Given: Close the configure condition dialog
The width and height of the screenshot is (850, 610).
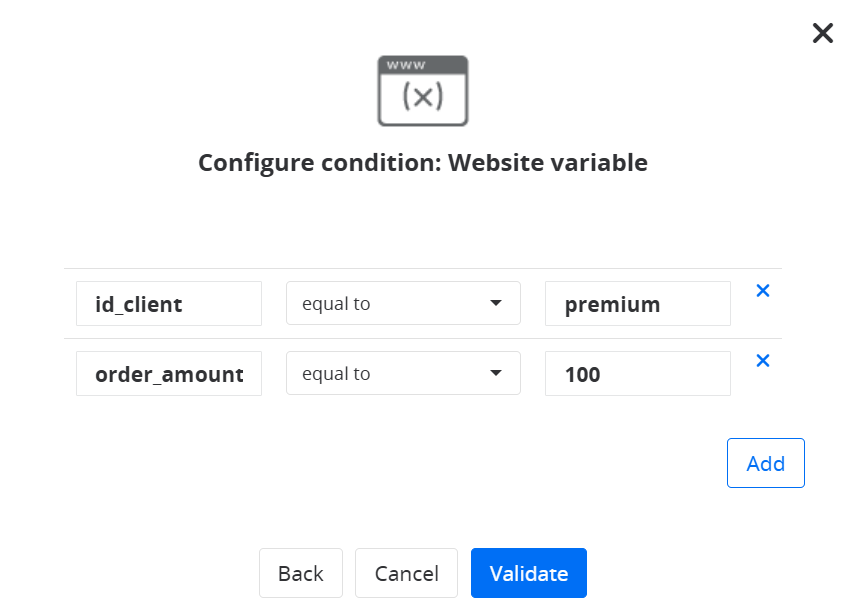Looking at the screenshot, I should (822, 34).
